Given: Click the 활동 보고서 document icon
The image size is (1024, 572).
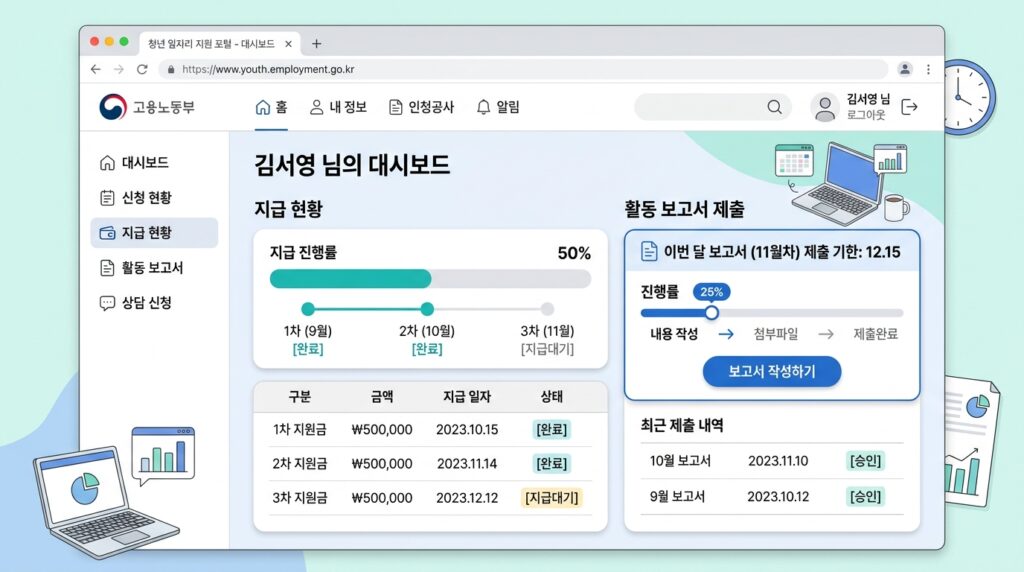Looking at the screenshot, I should (107, 268).
